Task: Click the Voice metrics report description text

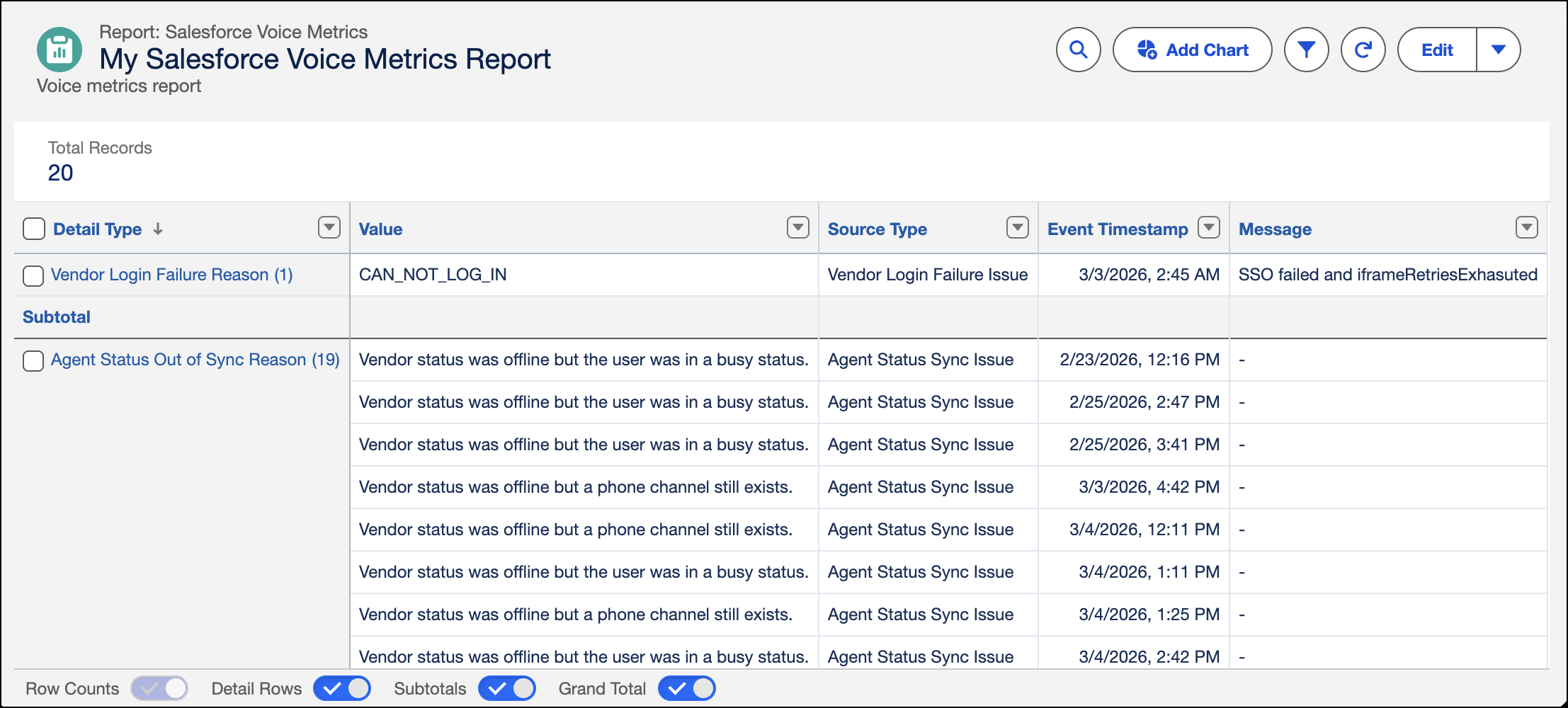Action: 119,86
